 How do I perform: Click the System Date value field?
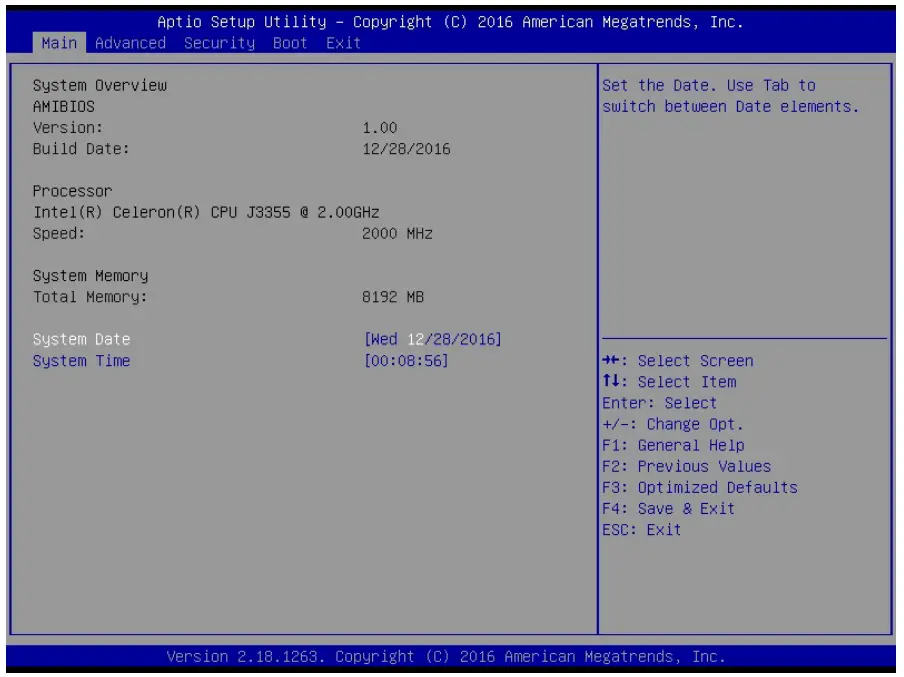point(432,339)
